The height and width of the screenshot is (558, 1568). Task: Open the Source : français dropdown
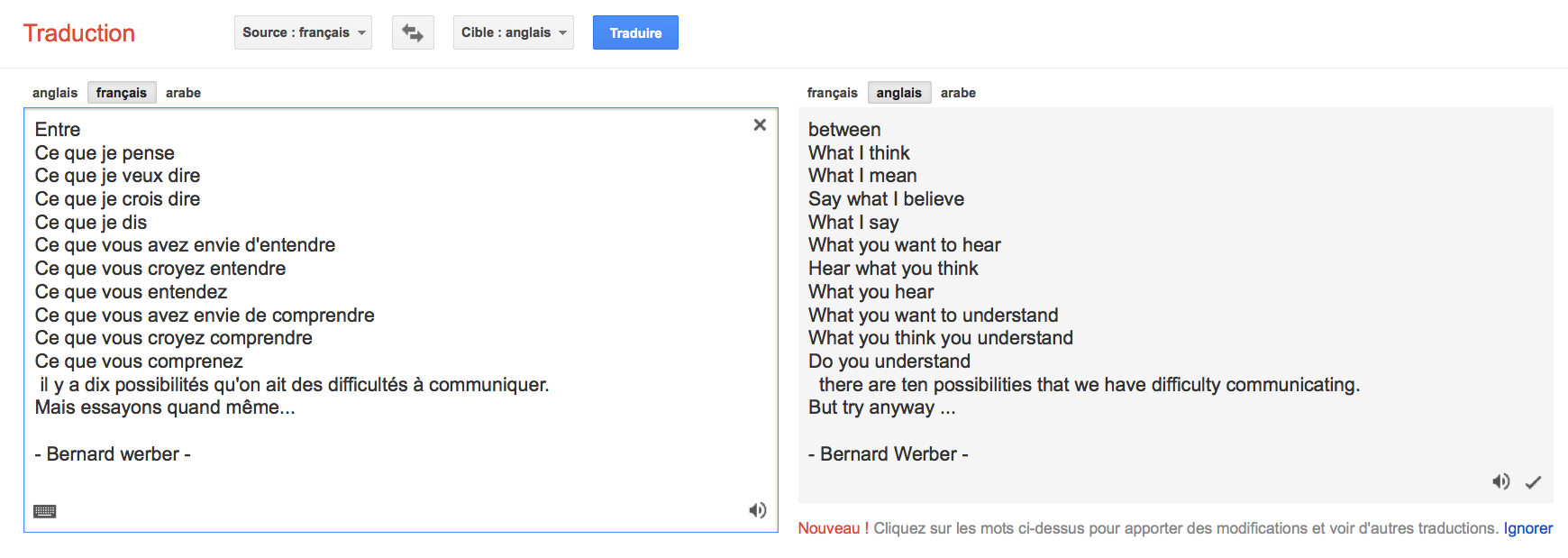[303, 32]
